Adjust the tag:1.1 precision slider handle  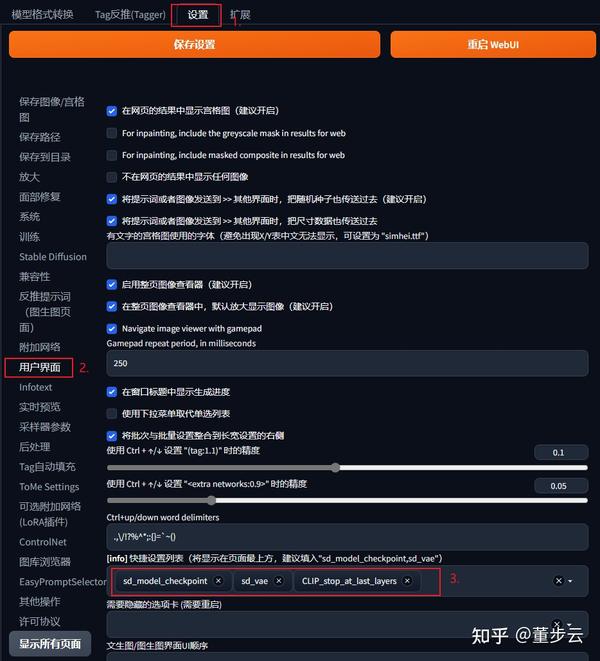click(335, 468)
